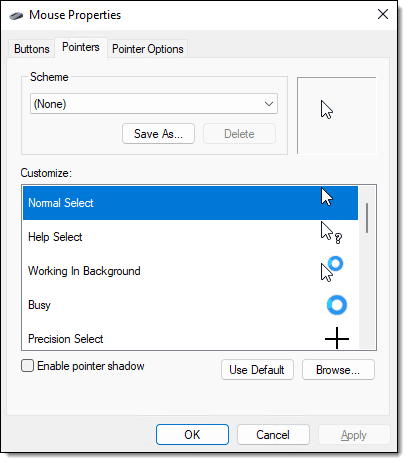408x463 pixels.
Task: Close the Mouse Properties dialog
Action: click(x=383, y=14)
